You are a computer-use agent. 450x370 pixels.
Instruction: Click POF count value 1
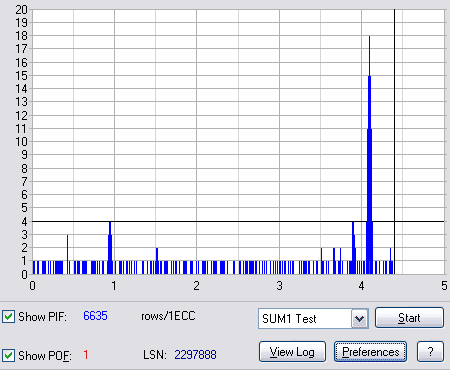click(86, 355)
